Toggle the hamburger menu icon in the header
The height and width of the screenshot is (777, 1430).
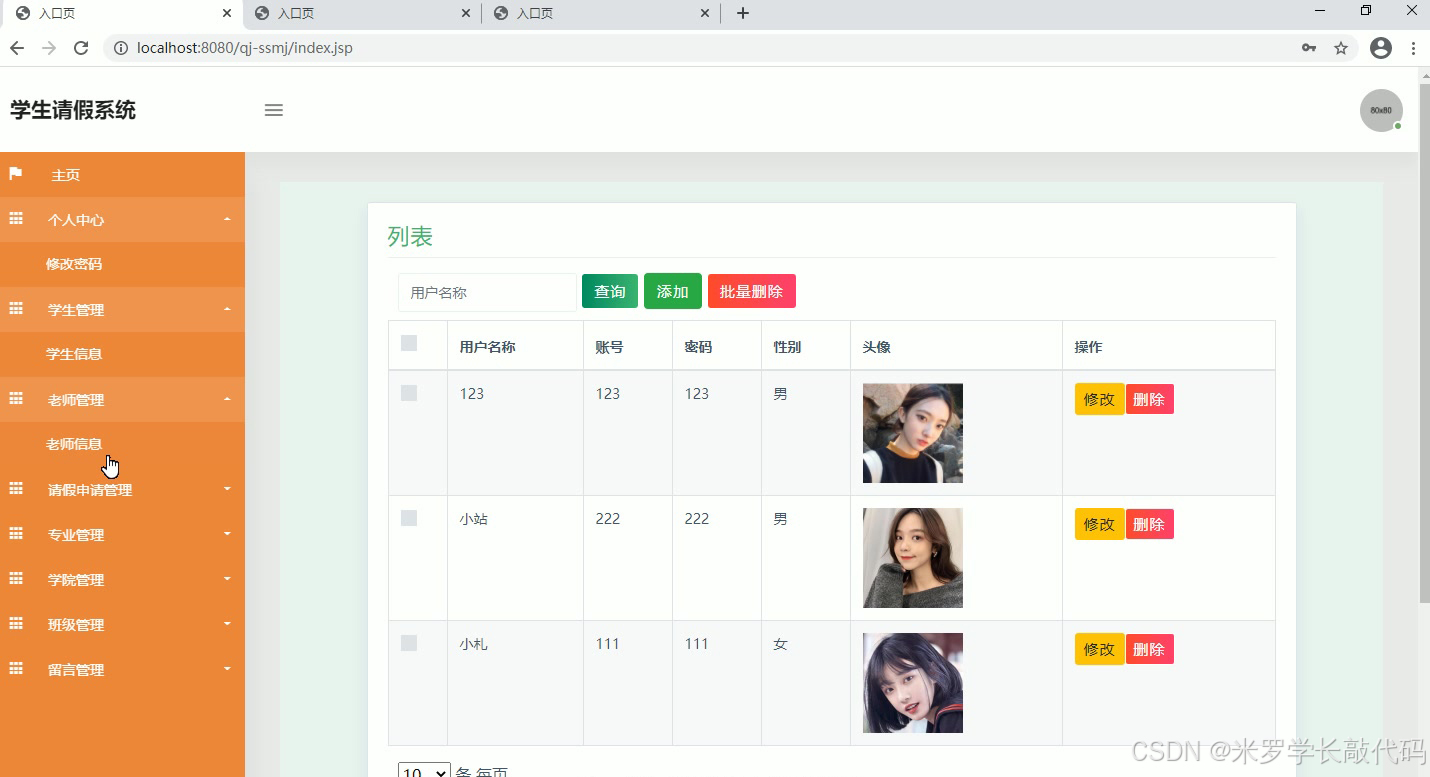[x=273, y=110]
